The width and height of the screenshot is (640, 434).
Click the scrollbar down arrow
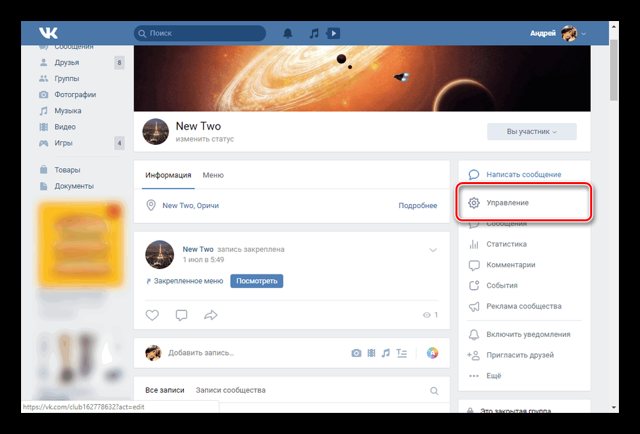click(614, 407)
